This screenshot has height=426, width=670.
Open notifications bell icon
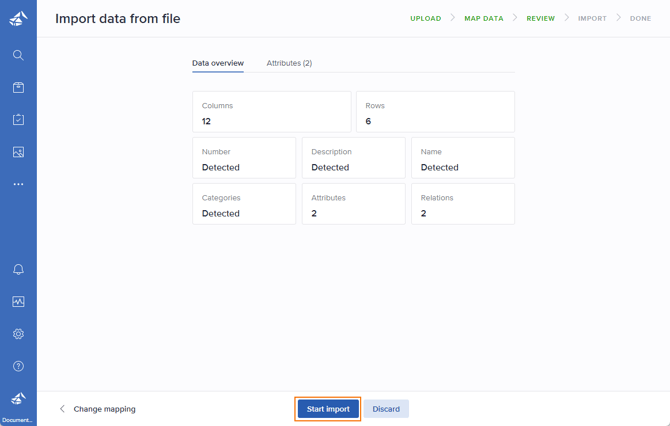pos(18,270)
